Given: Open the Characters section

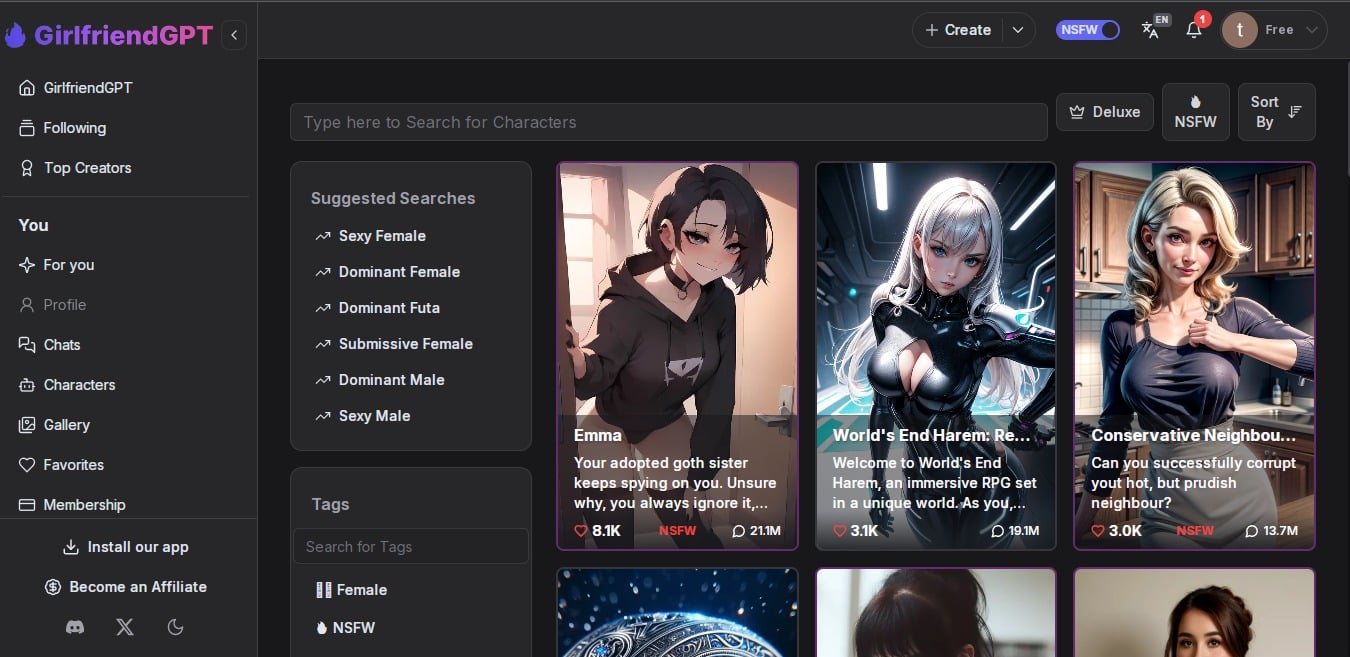Looking at the screenshot, I should (68, 385).
